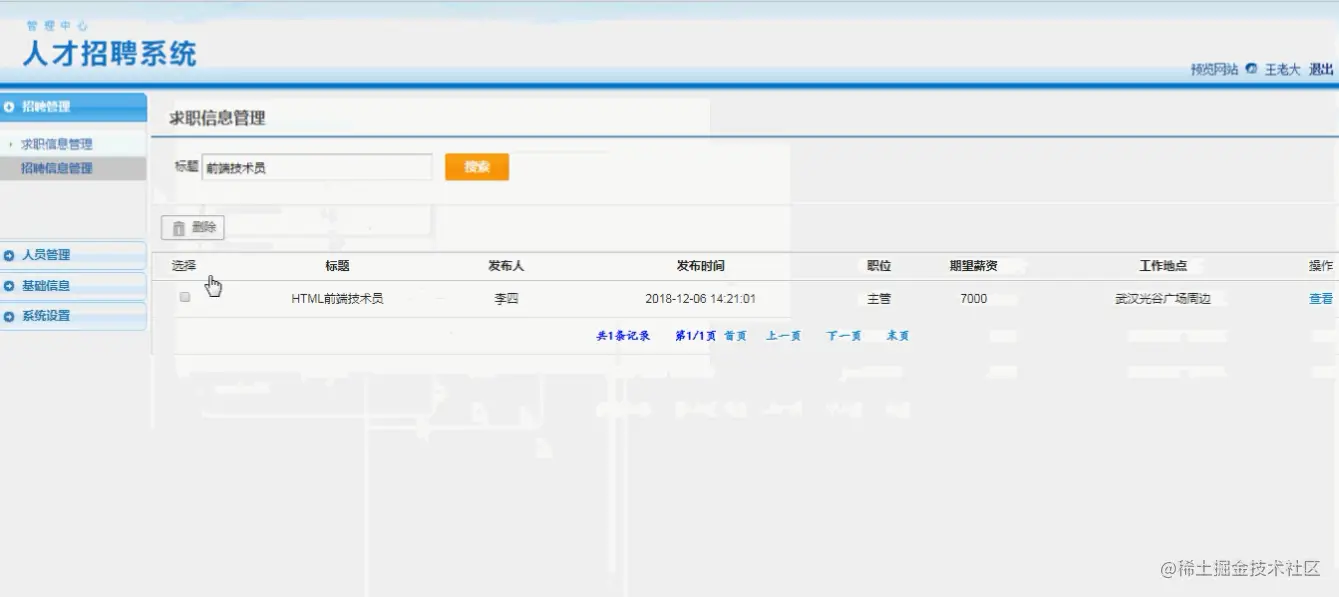Image resolution: width=1339 pixels, height=597 pixels.
Task: Click the HTML前端技术员 title cell
Action: 337,298
